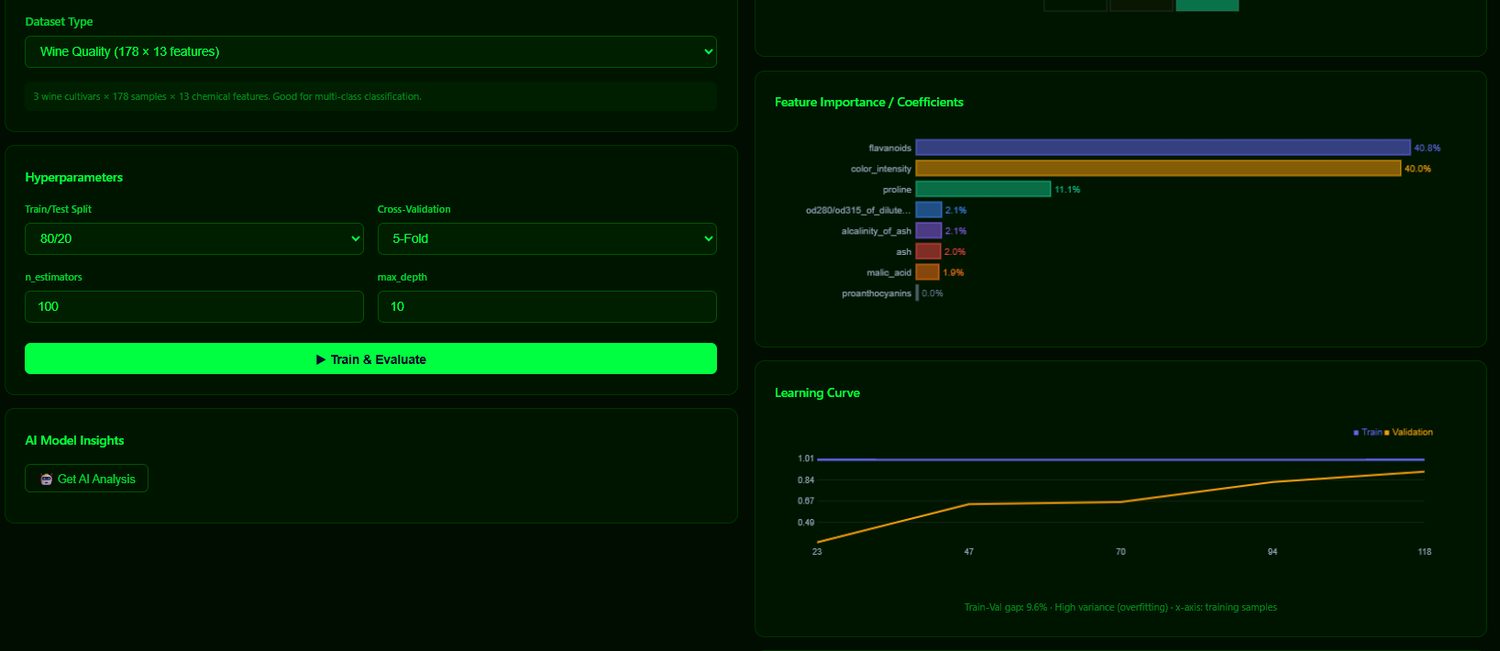
Task: Click the orange validation line in Learning Curve
Action: [1120, 502]
